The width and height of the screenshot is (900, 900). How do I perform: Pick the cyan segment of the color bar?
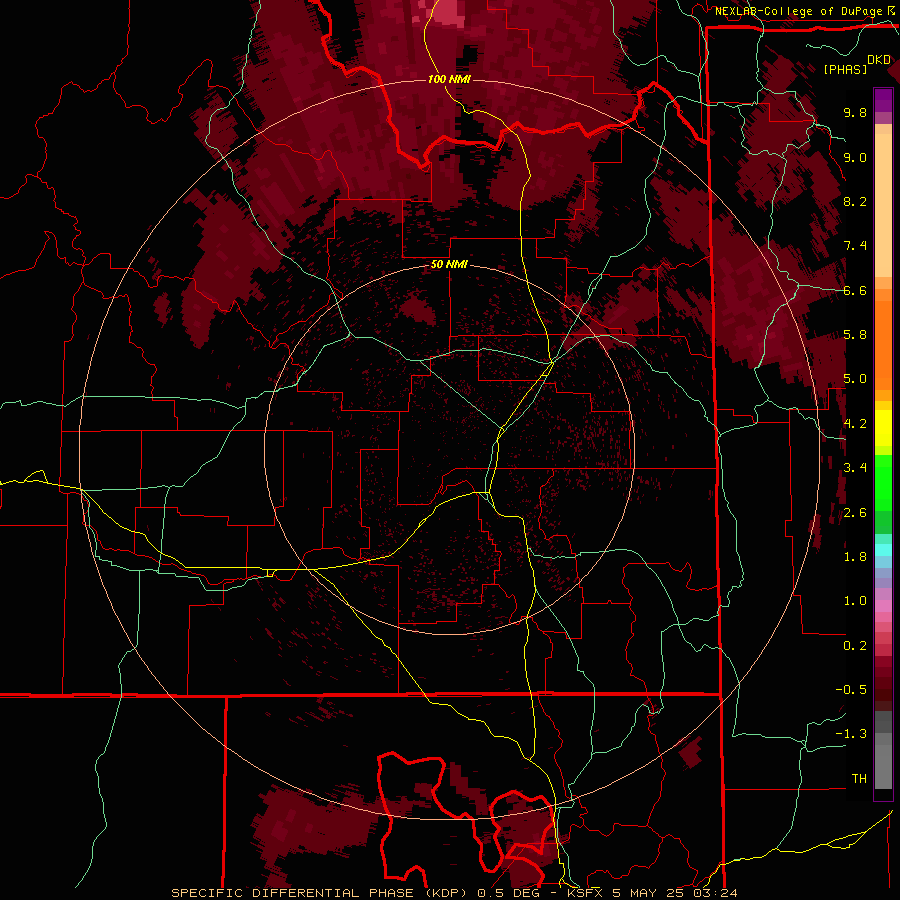[883, 550]
